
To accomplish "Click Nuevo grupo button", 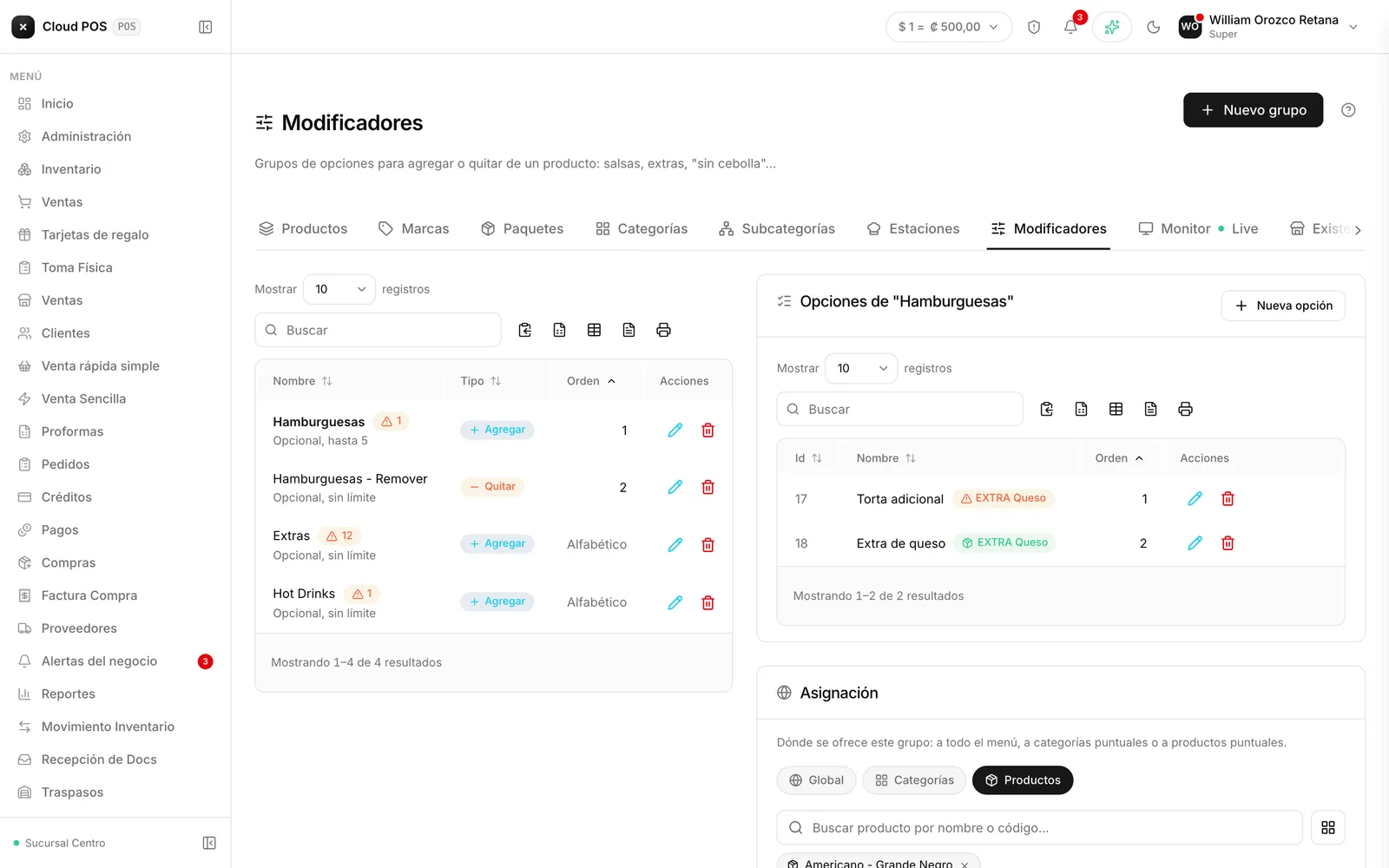I will point(1254,110).
